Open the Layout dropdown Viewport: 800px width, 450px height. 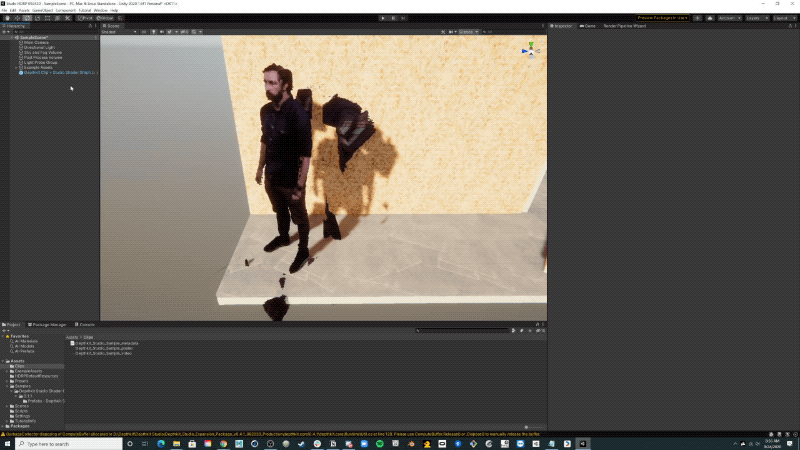(784, 18)
